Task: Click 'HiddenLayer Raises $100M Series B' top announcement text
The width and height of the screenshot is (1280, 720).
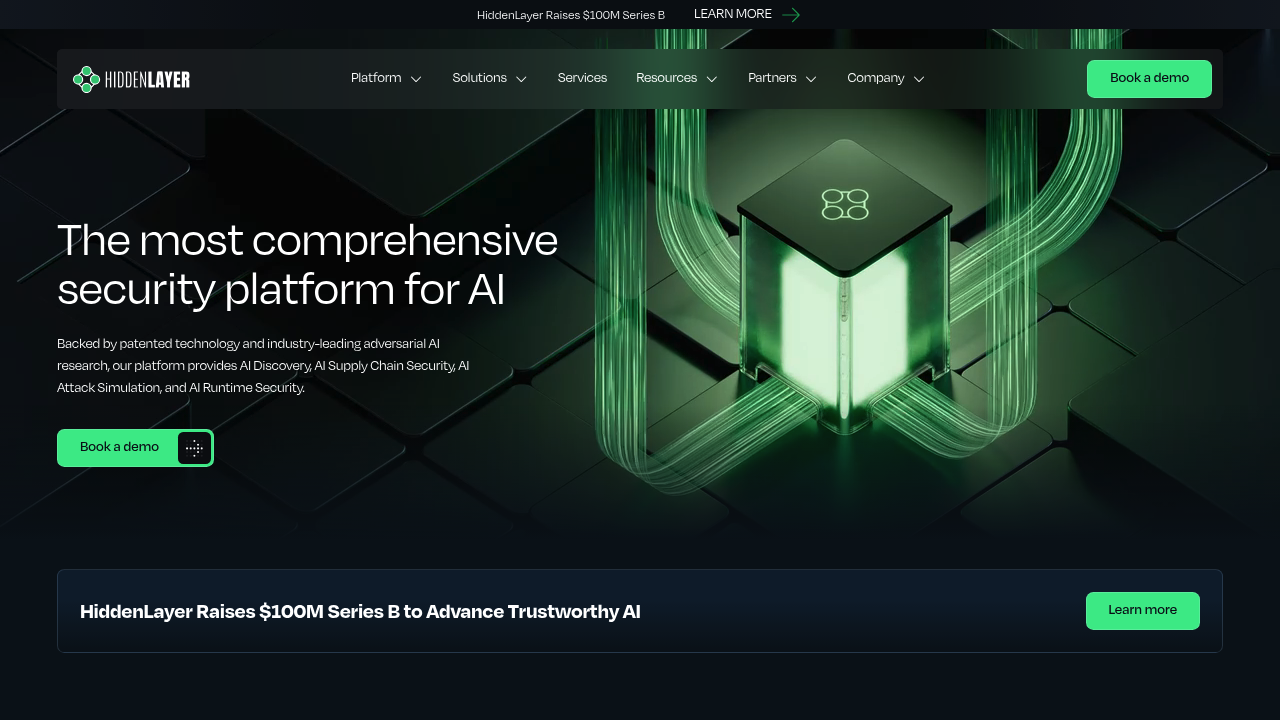Action: click(x=571, y=15)
